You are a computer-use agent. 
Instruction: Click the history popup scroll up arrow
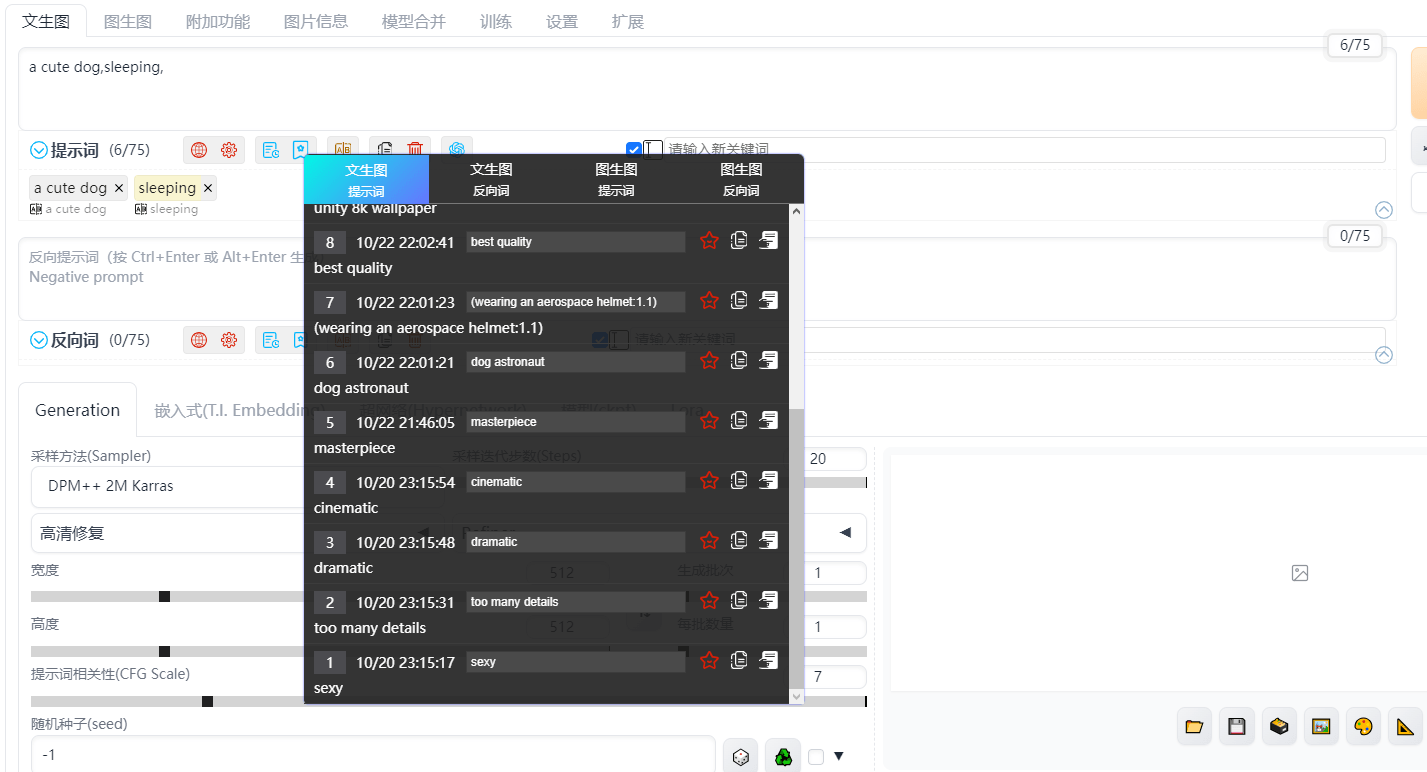click(796, 211)
